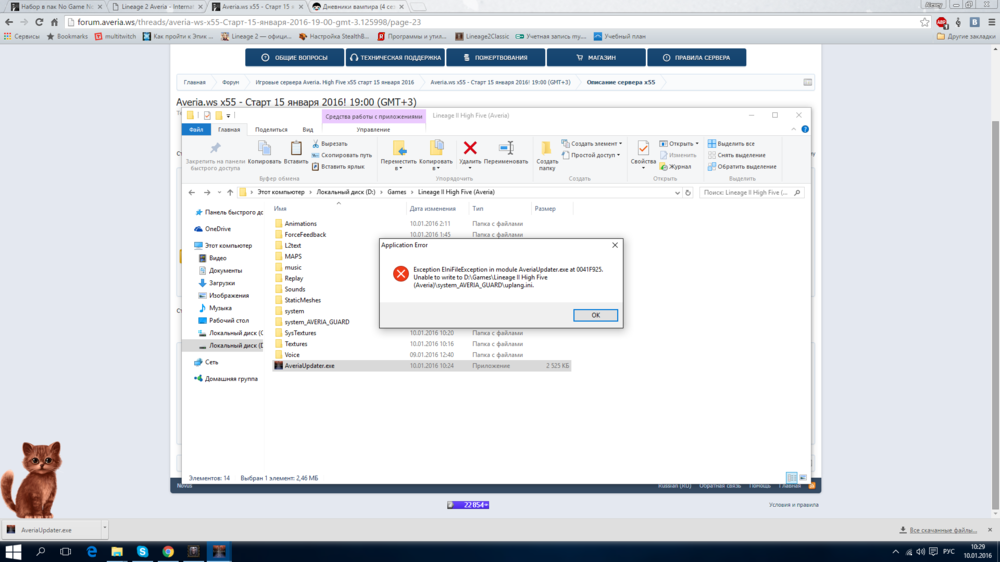Select OneDrive in the navigation pane
The width and height of the screenshot is (1000, 562).
[x=217, y=229]
